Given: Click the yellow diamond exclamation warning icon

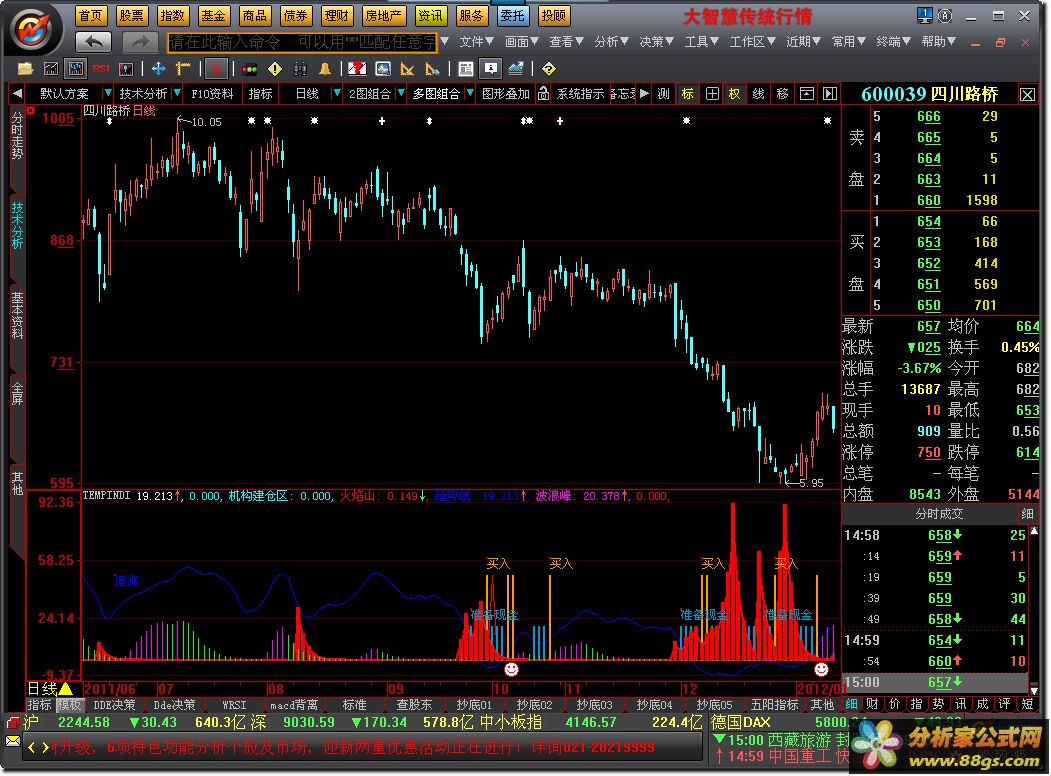Looking at the screenshot, I should click(275, 69).
